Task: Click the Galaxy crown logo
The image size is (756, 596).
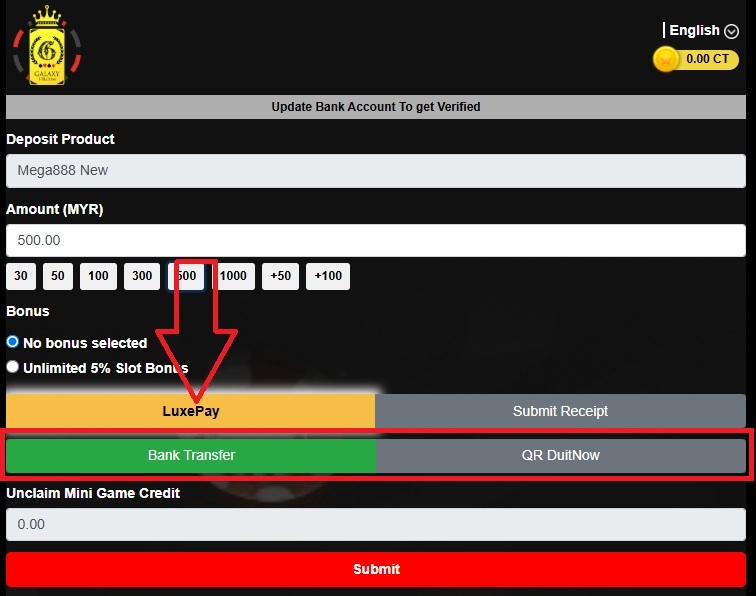Action: [47, 46]
